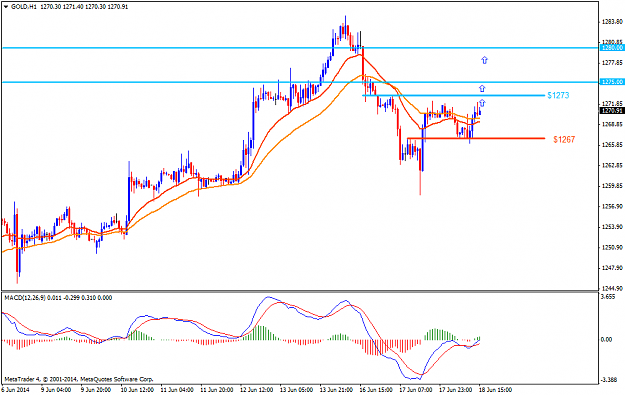Click the MetaTrader 4 MetaQuotes copyright text
The width and height of the screenshot is (625, 395).
[x=79, y=379]
